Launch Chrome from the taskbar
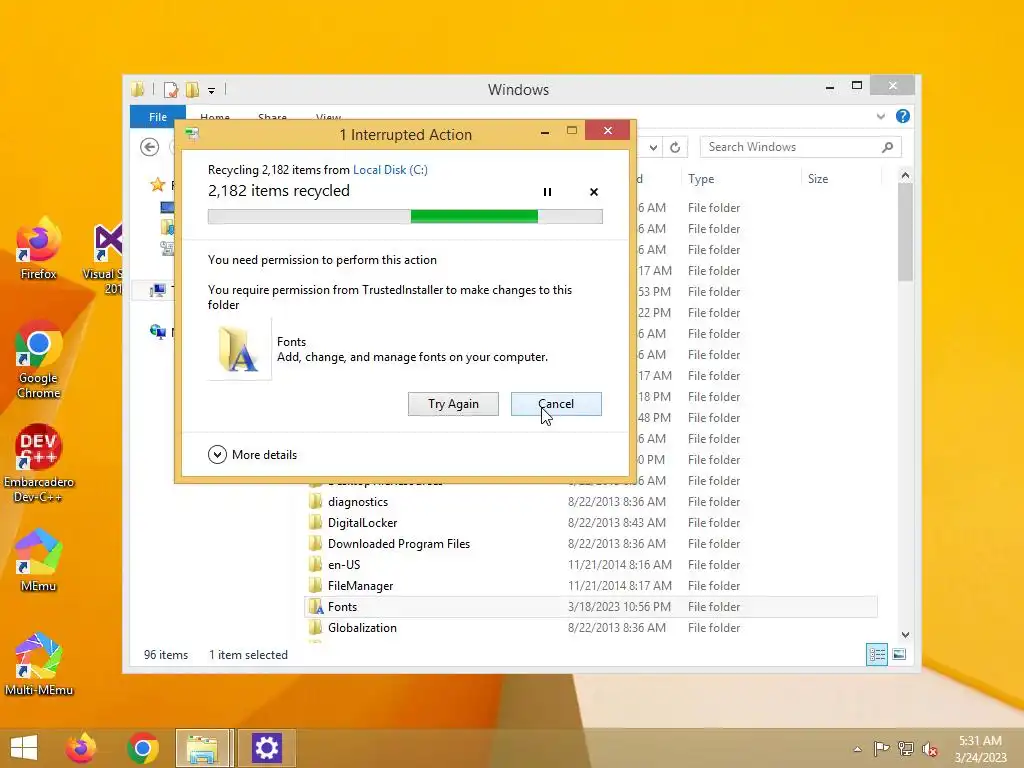 [143, 748]
